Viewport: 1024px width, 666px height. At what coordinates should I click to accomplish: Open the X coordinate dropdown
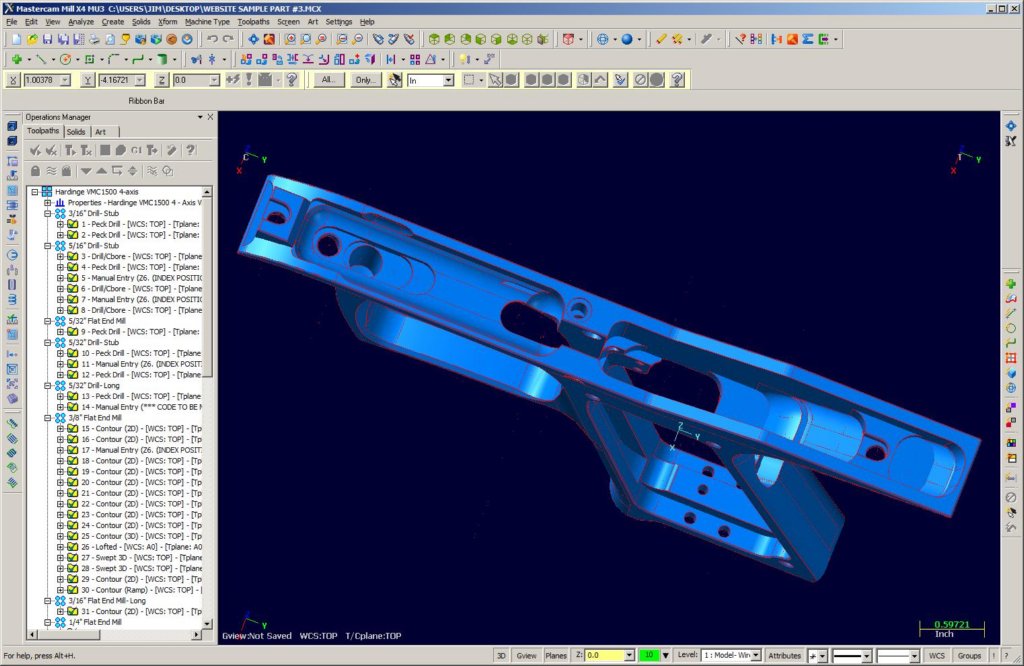click(x=65, y=80)
